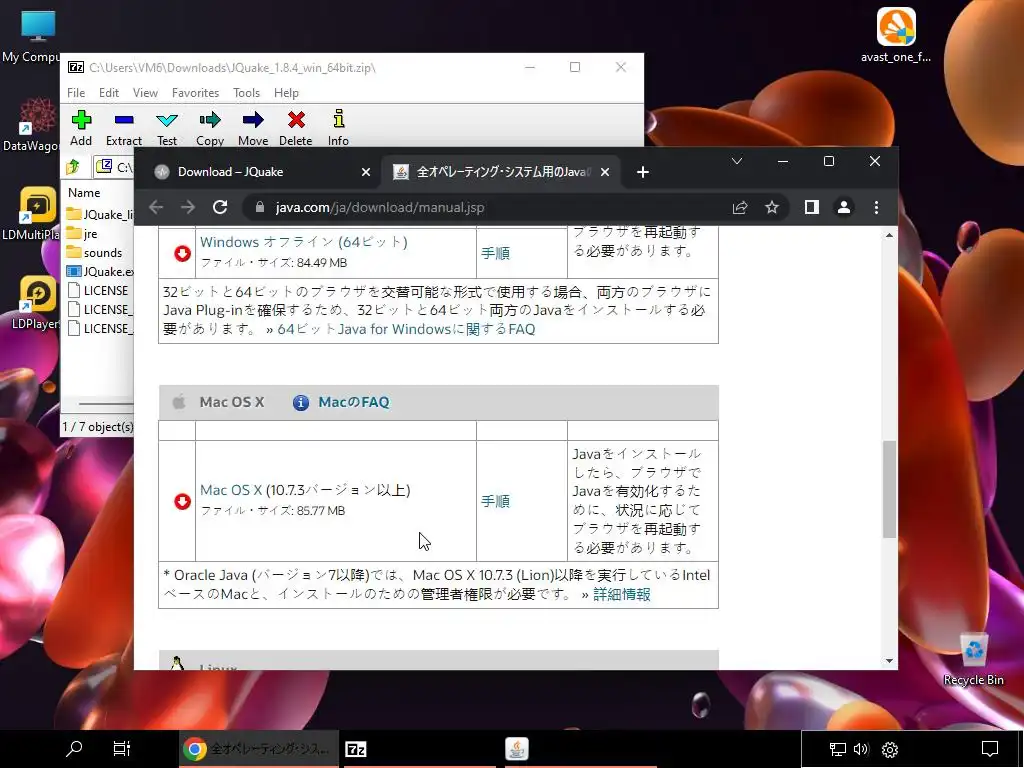The height and width of the screenshot is (768, 1024).
Task: Click red download arrow for Windows offline 64-bit
Action: [182, 253]
